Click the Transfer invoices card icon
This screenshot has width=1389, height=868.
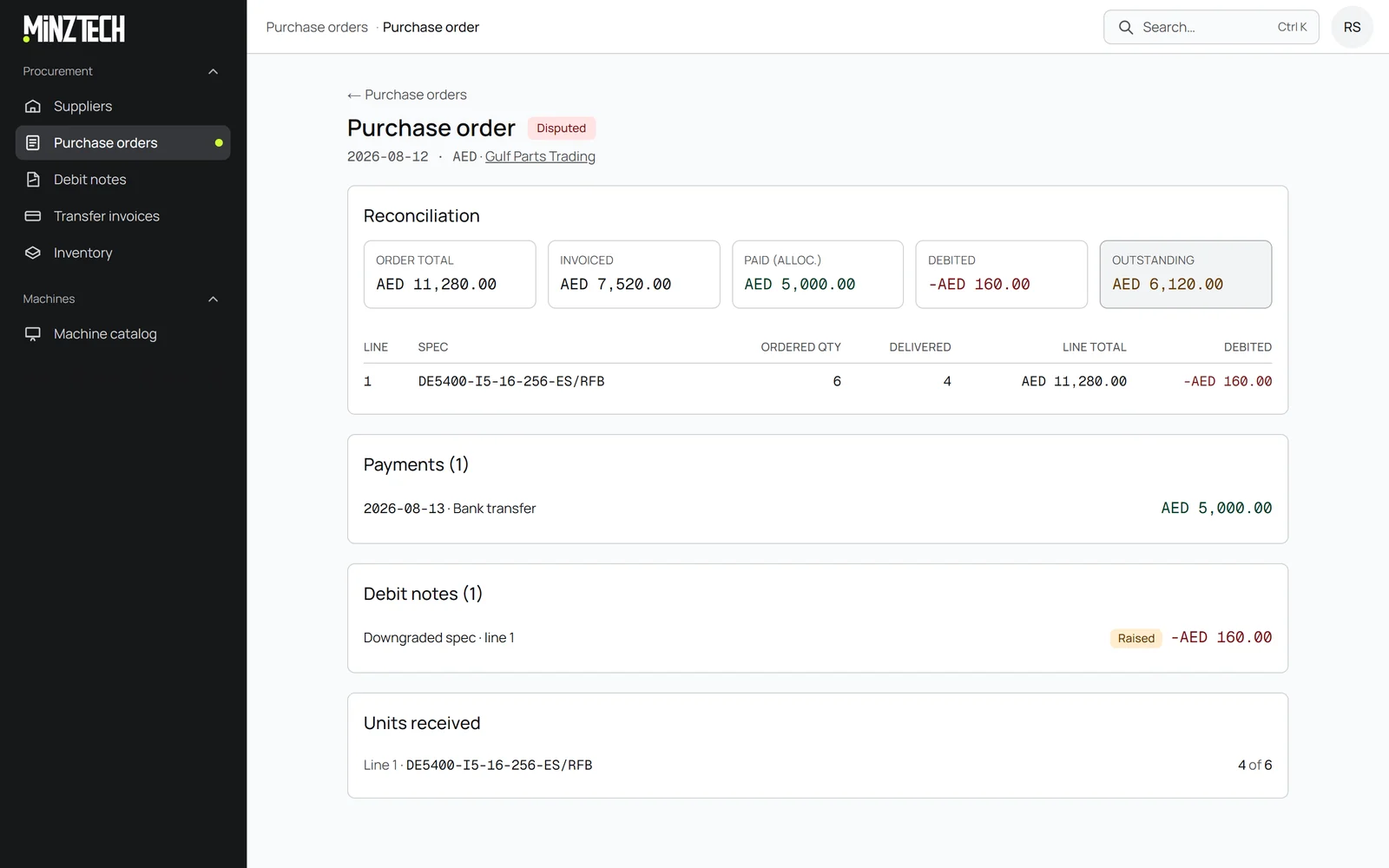(33, 216)
